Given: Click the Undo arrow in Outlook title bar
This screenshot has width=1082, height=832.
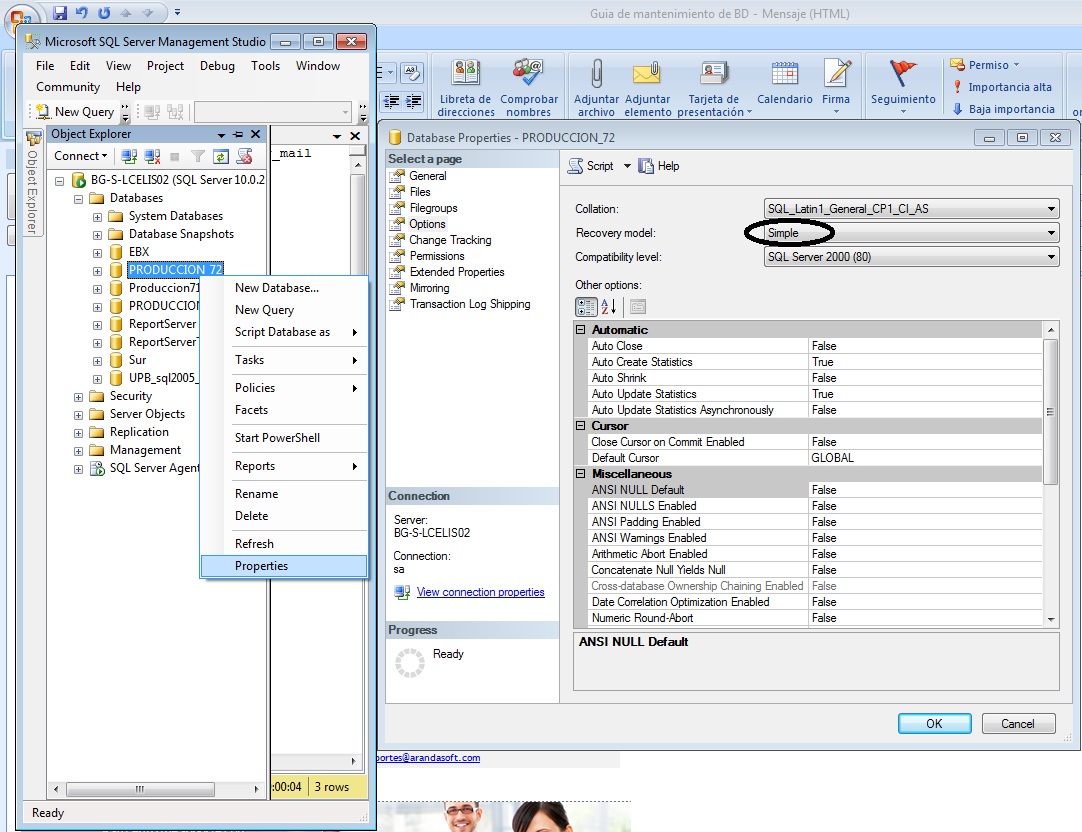Looking at the screenshot, I should [x=82, y=12].
